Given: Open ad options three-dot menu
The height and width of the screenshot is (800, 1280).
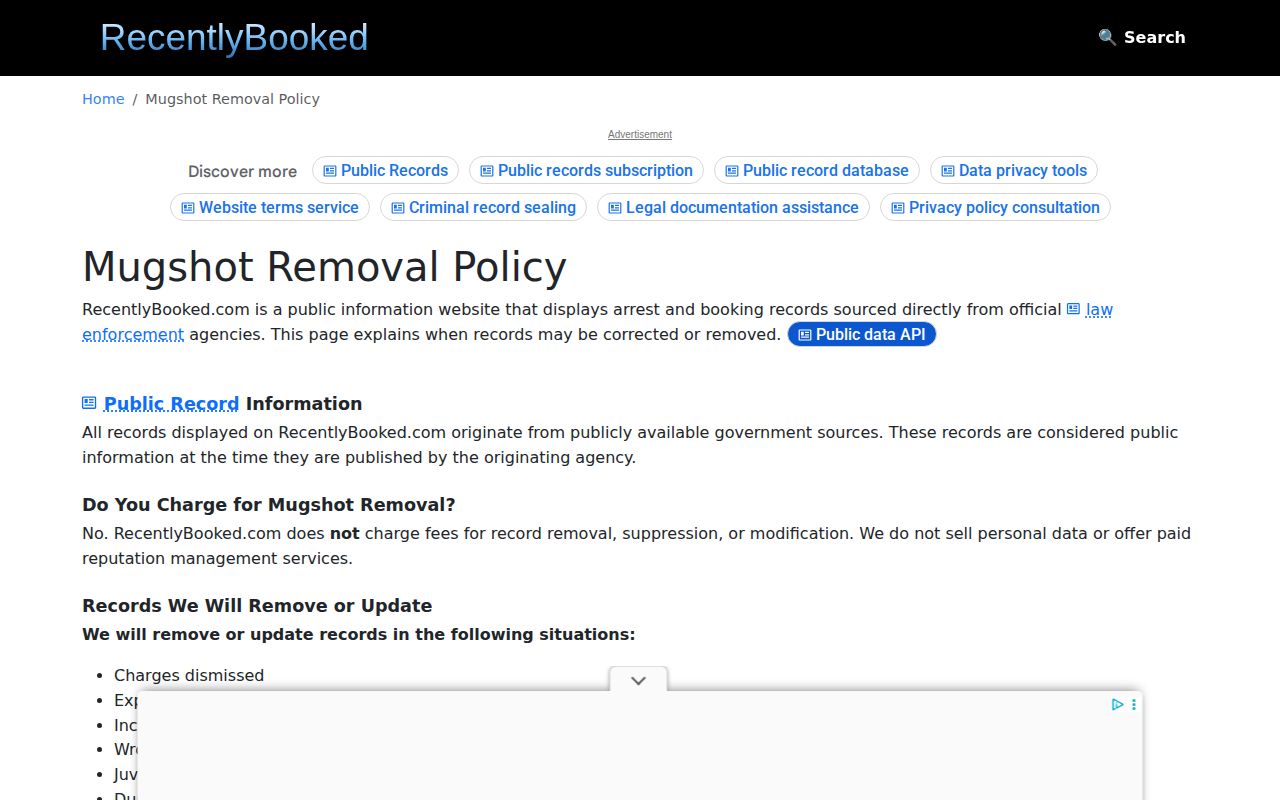Looking at the screenshot, I should (x=1133, y=704).
